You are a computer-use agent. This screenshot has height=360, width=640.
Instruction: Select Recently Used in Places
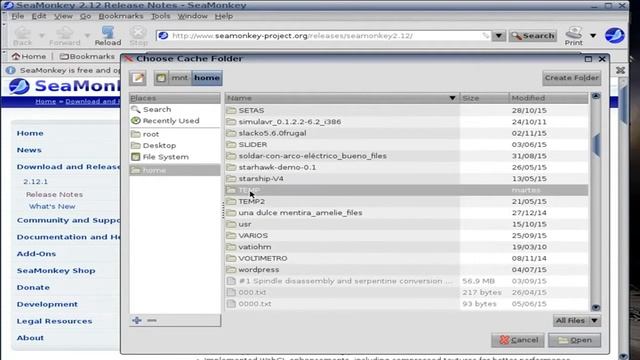tap(175, 121)
